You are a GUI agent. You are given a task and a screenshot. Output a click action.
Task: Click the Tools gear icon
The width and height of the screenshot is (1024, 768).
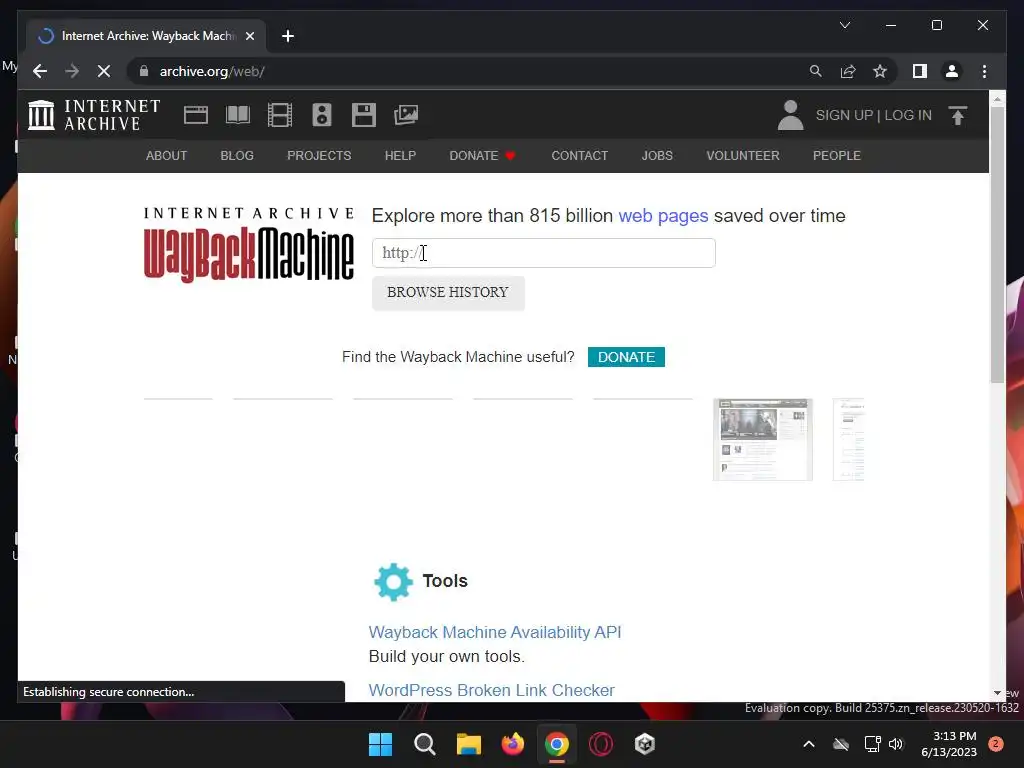pyautogui.click(x=393, y=581)
